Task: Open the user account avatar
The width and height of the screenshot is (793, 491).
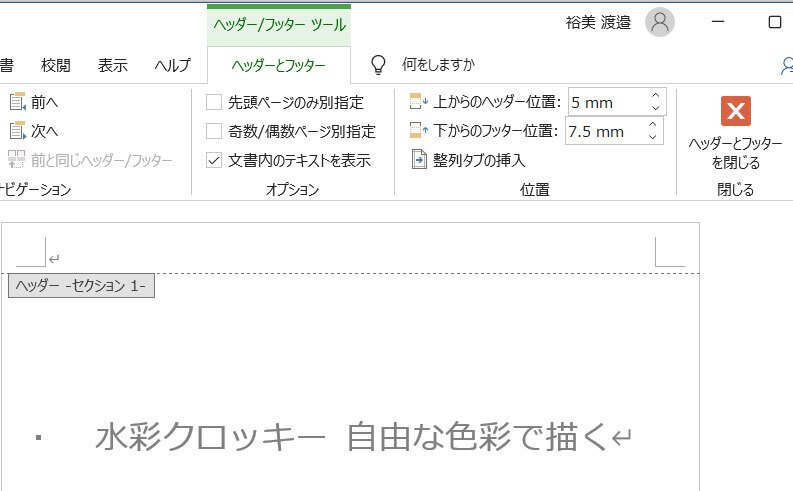Action: [659, 22]
